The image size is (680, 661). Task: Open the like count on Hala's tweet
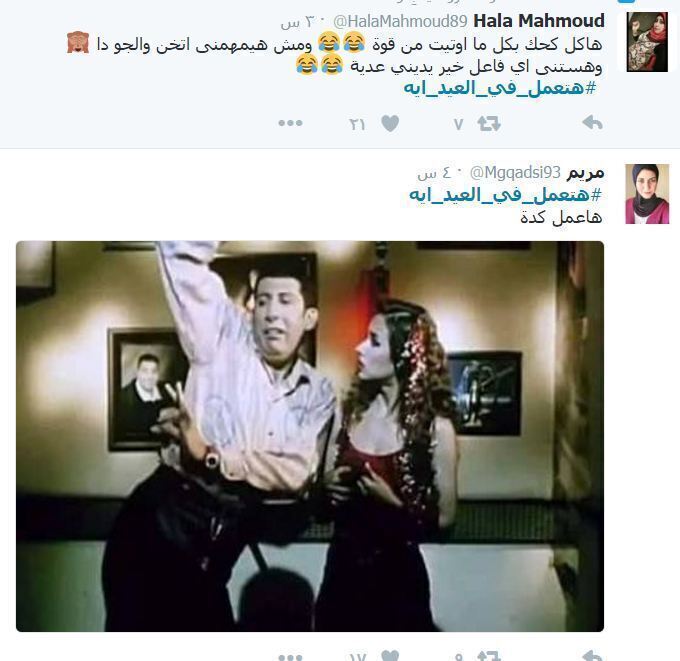point(357,125)
